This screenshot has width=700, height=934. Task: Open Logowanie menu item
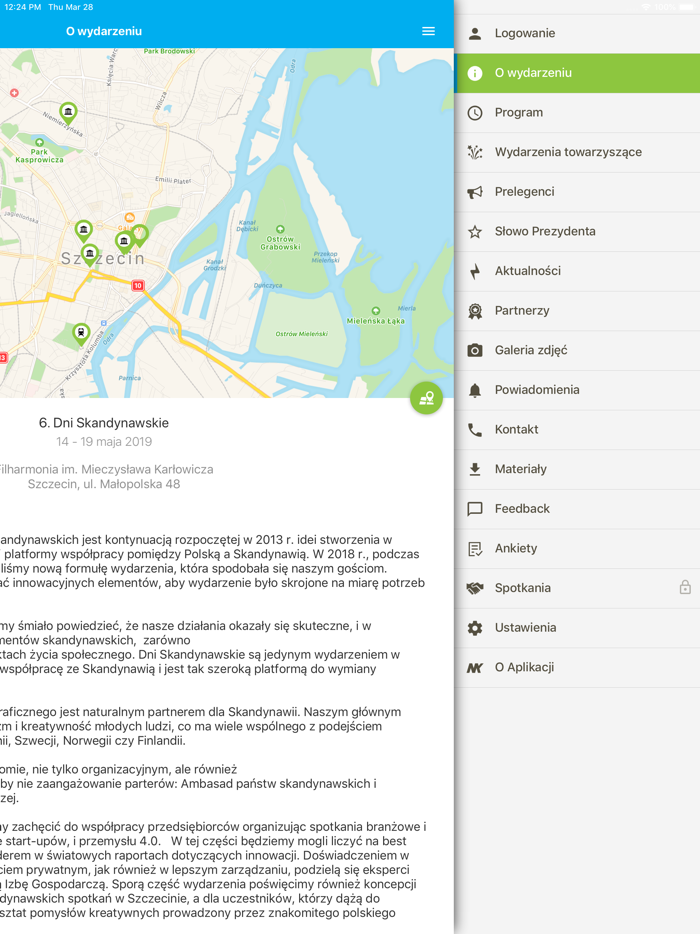click(577, 33)
